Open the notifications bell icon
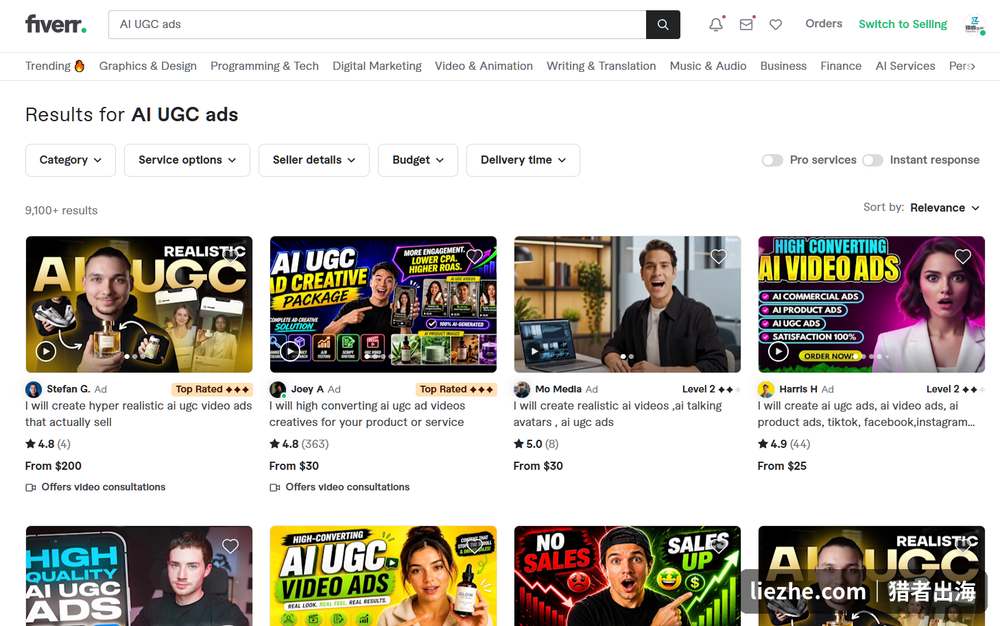This screenshot has width=1000, height=626. point(716,24)
